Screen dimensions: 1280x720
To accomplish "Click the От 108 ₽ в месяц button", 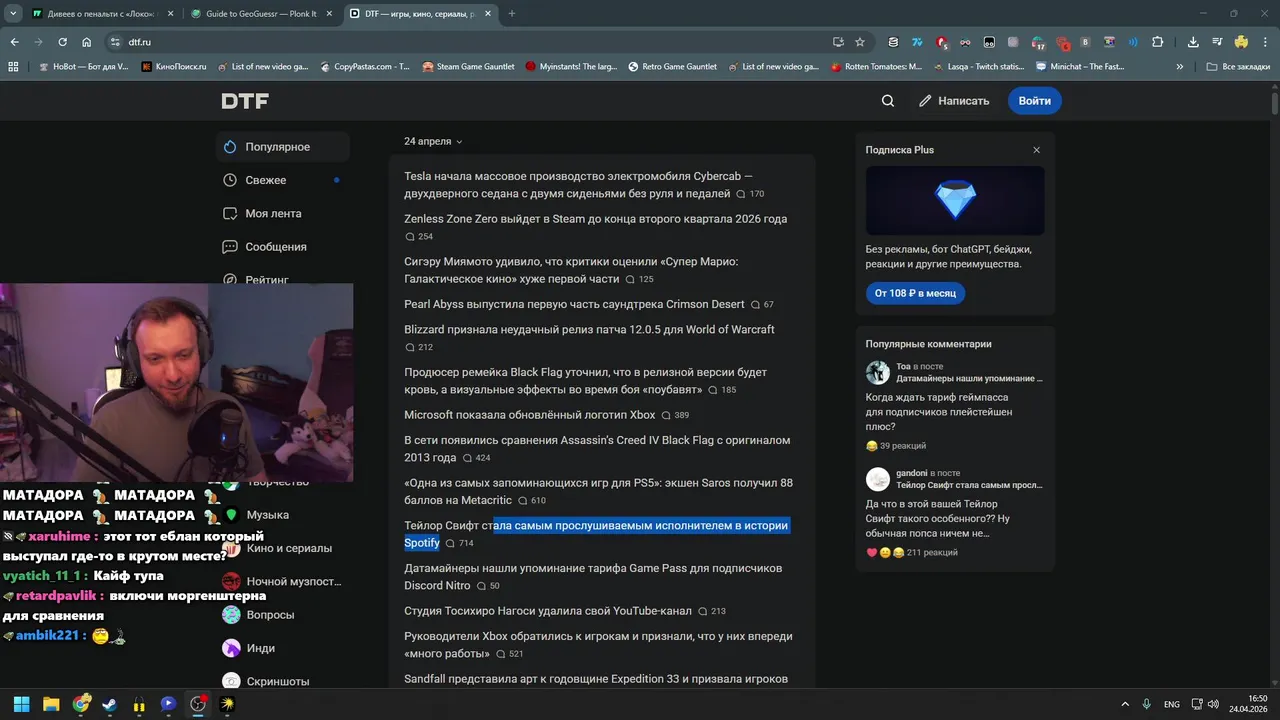I will tap(915, 293).
